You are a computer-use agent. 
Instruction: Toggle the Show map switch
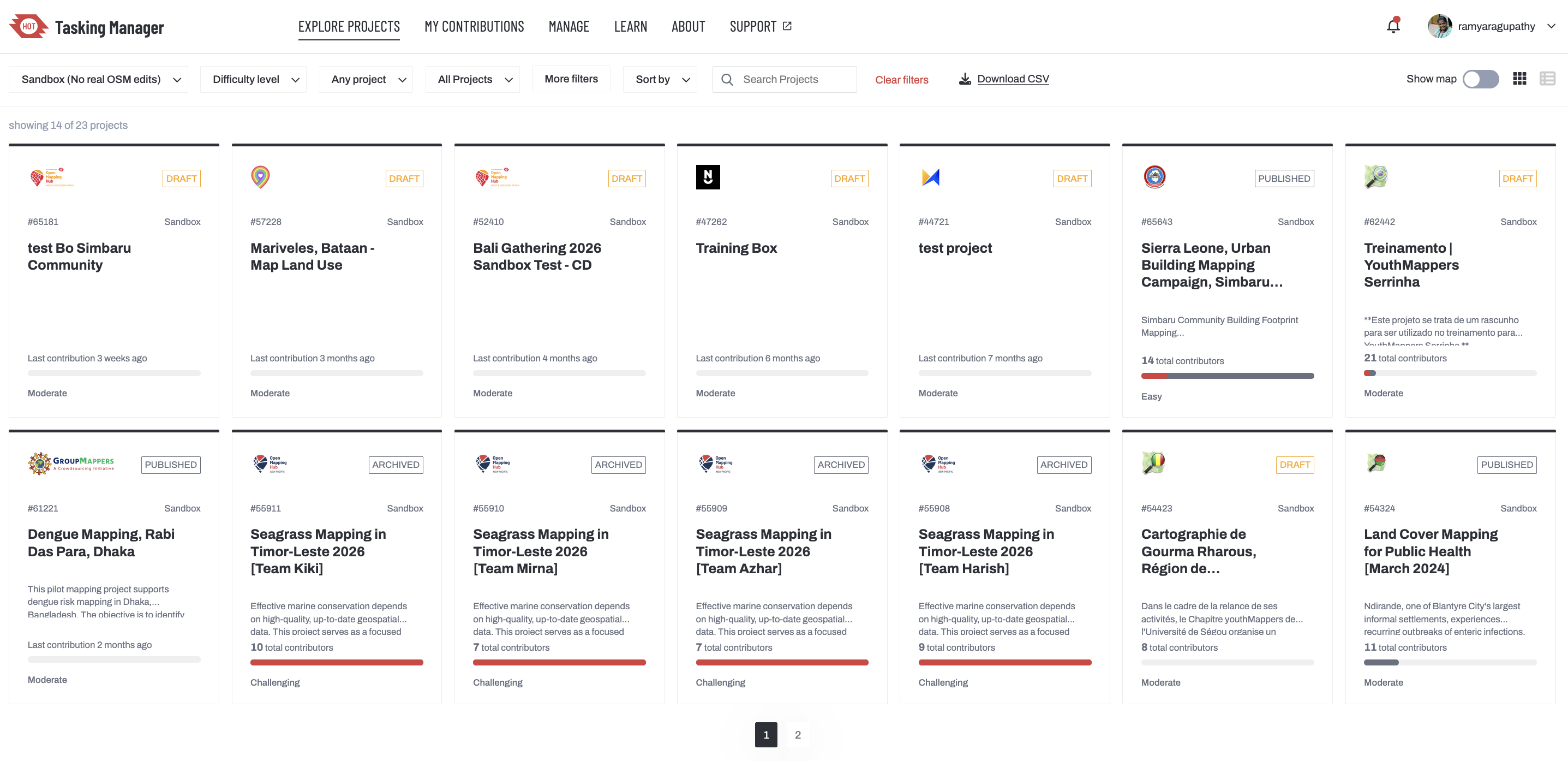tap(1480, 79)
